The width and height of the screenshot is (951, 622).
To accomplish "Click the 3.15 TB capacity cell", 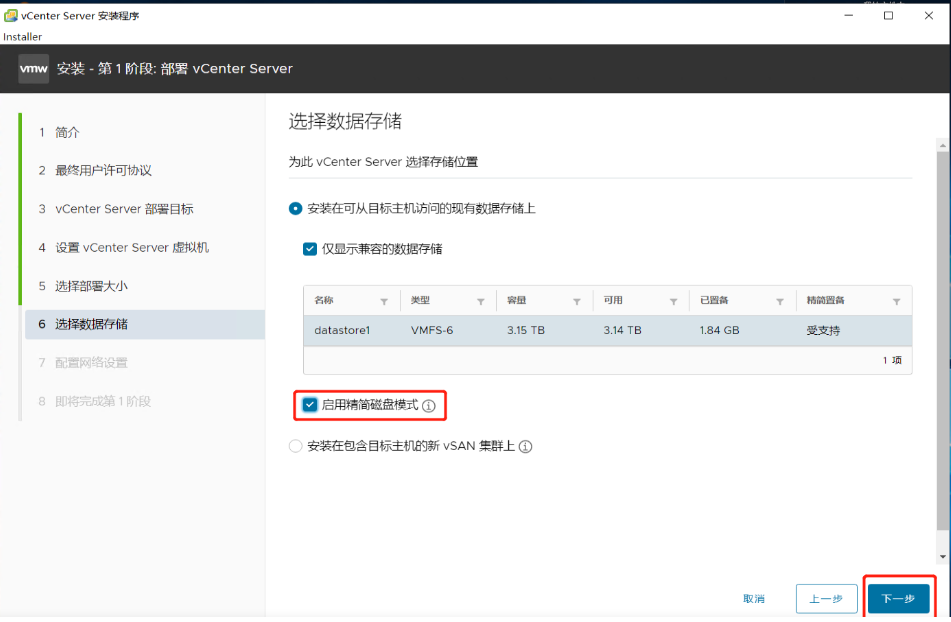I will tap(526, 330).
